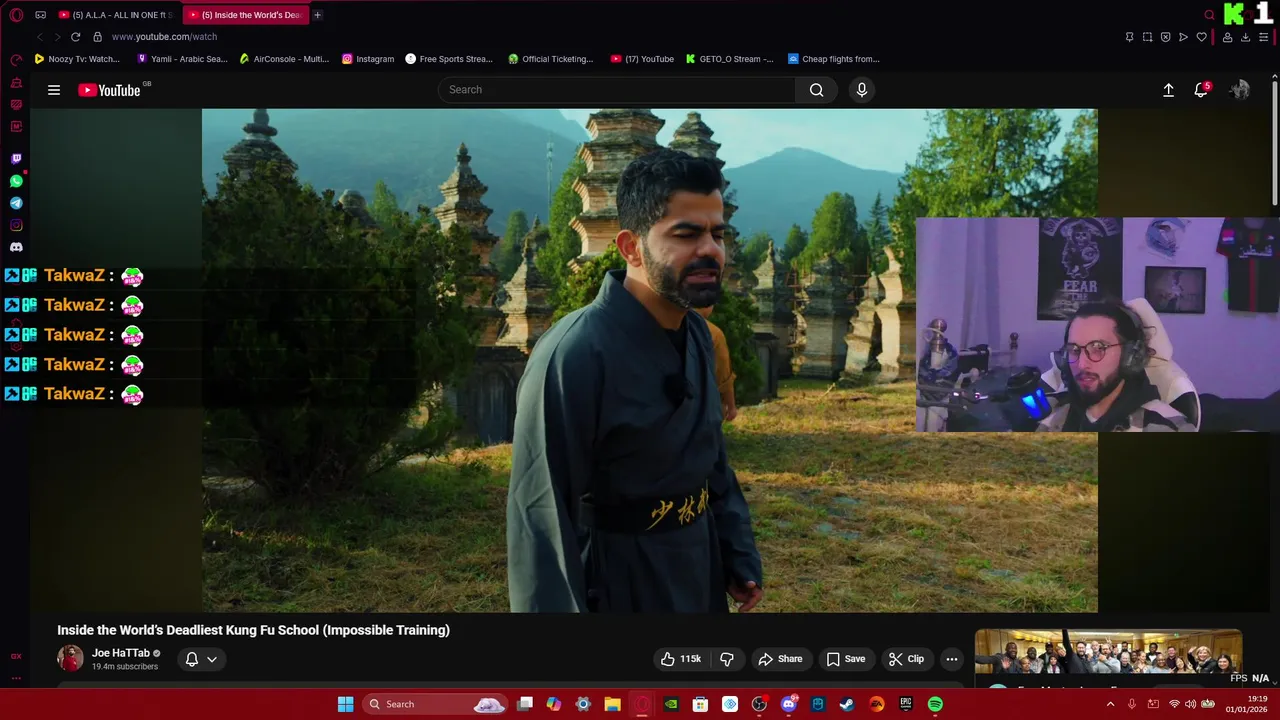Screen dimensions: 1280x720
Task: Open File Explorer from the taskbar
Action: coord(612,704)
